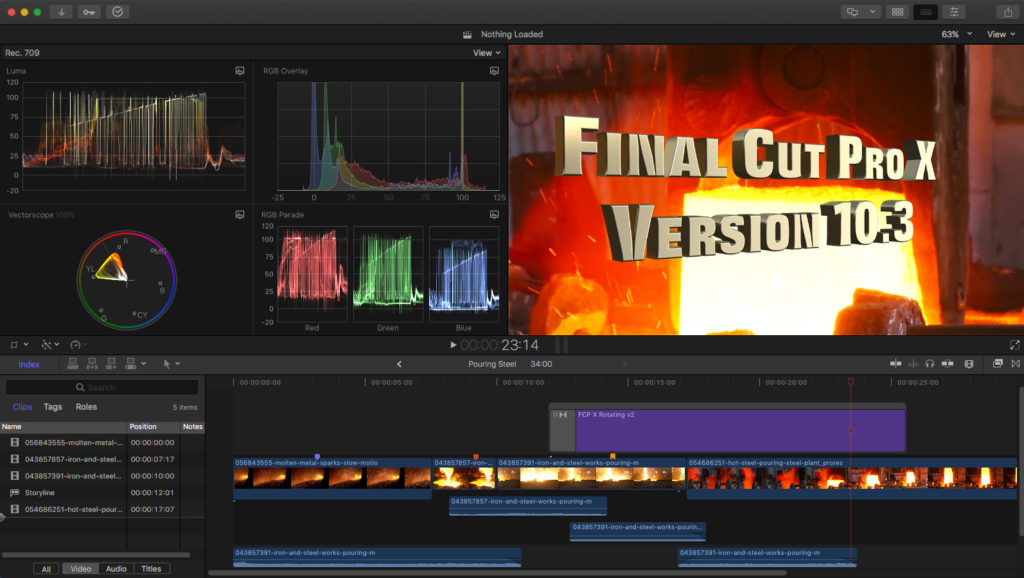Click the Select arrow tool icon
The image size is (1024, 578).
point(167,364)
